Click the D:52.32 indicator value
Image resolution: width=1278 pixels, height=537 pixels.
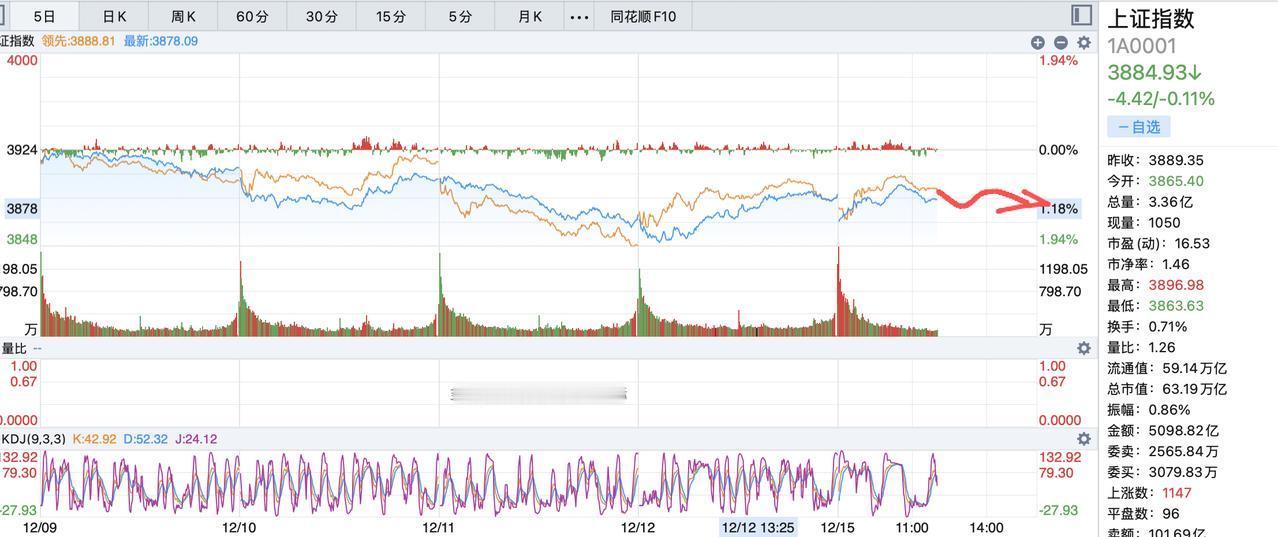(x=144, y=438)
